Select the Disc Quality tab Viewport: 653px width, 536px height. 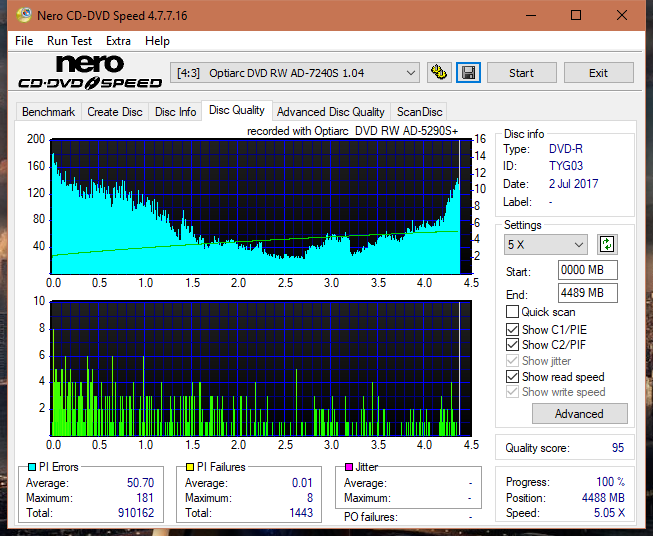click(x=237, y=110)
